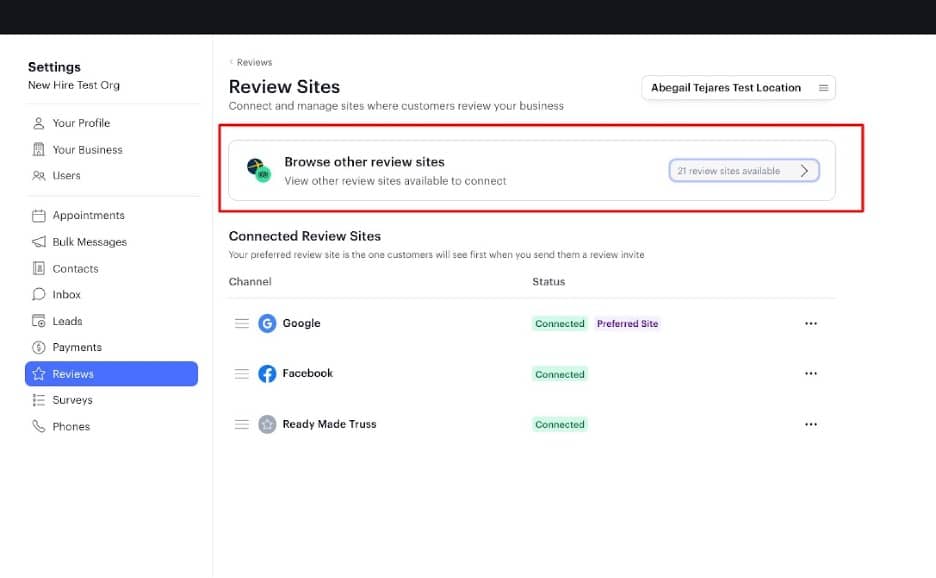Open the 21 review sites available button

[x=744, y=171]
